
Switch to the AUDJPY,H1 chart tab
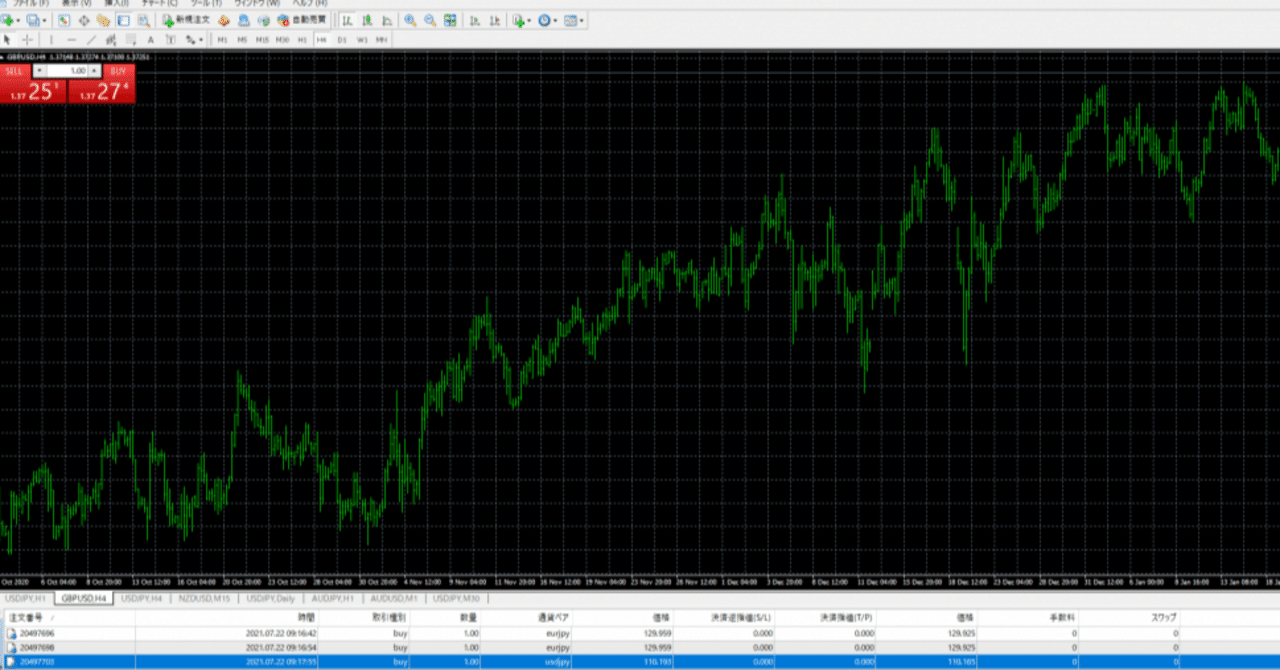pyautogui.click(x=332, y=598)
